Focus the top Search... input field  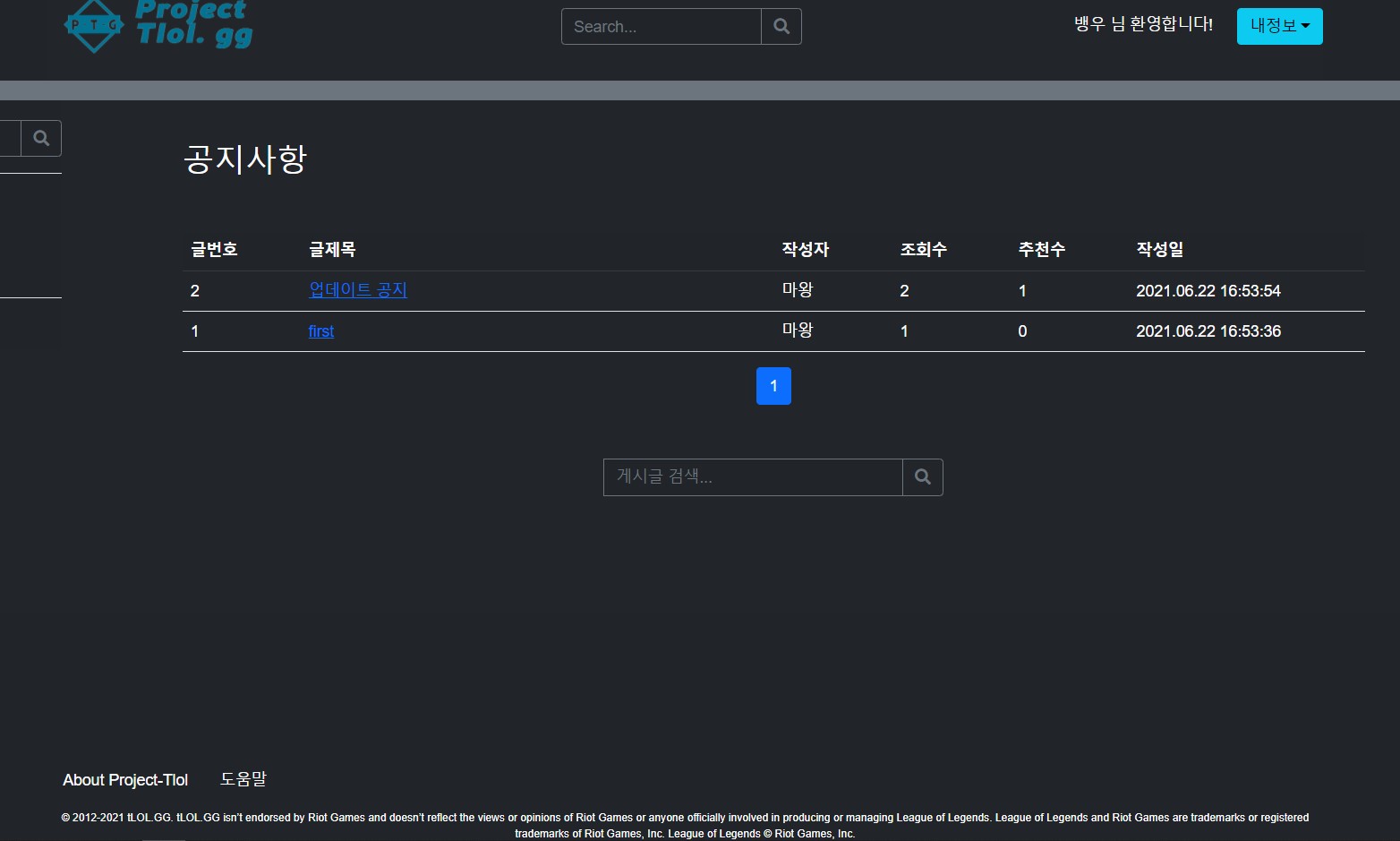click(x=662, y=27)
